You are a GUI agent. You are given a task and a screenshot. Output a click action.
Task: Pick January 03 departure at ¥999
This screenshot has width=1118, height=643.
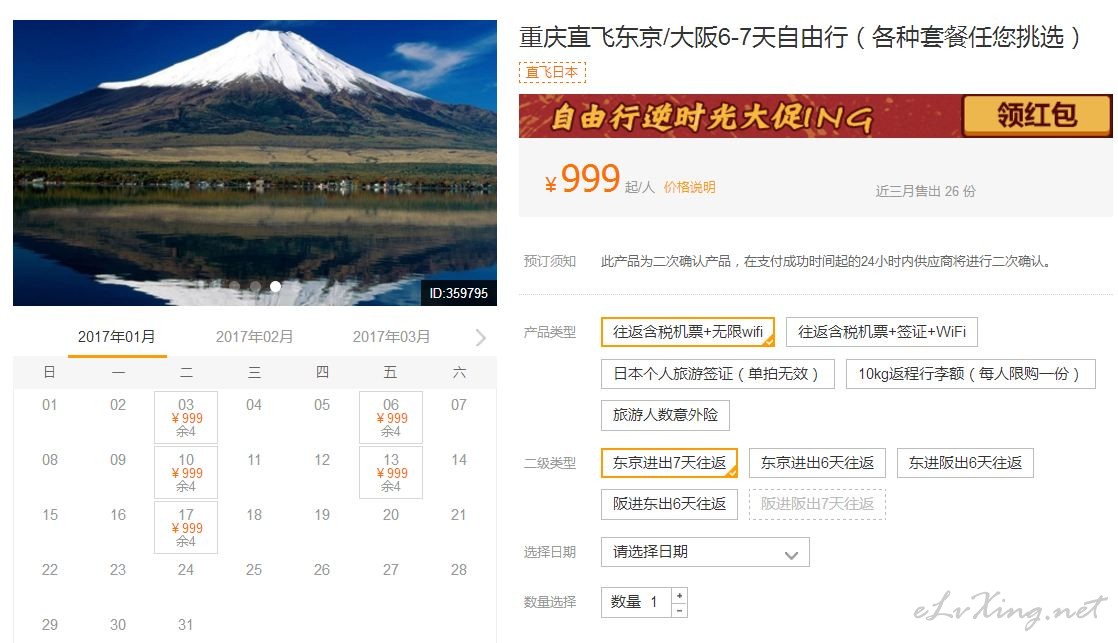(x=186, y=417)
